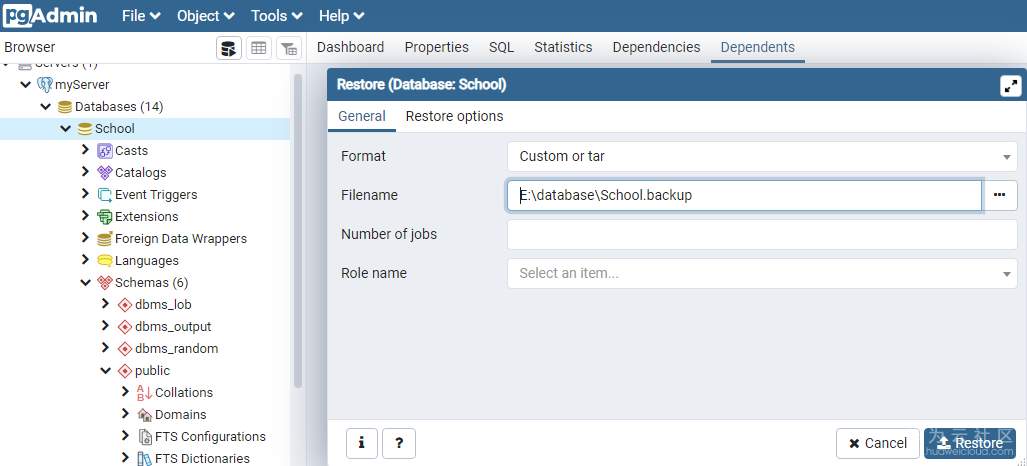The image size is (1027, 466).
Task: Click the View Data table icon
Action: pyautogui.click(x=259, y=48)
